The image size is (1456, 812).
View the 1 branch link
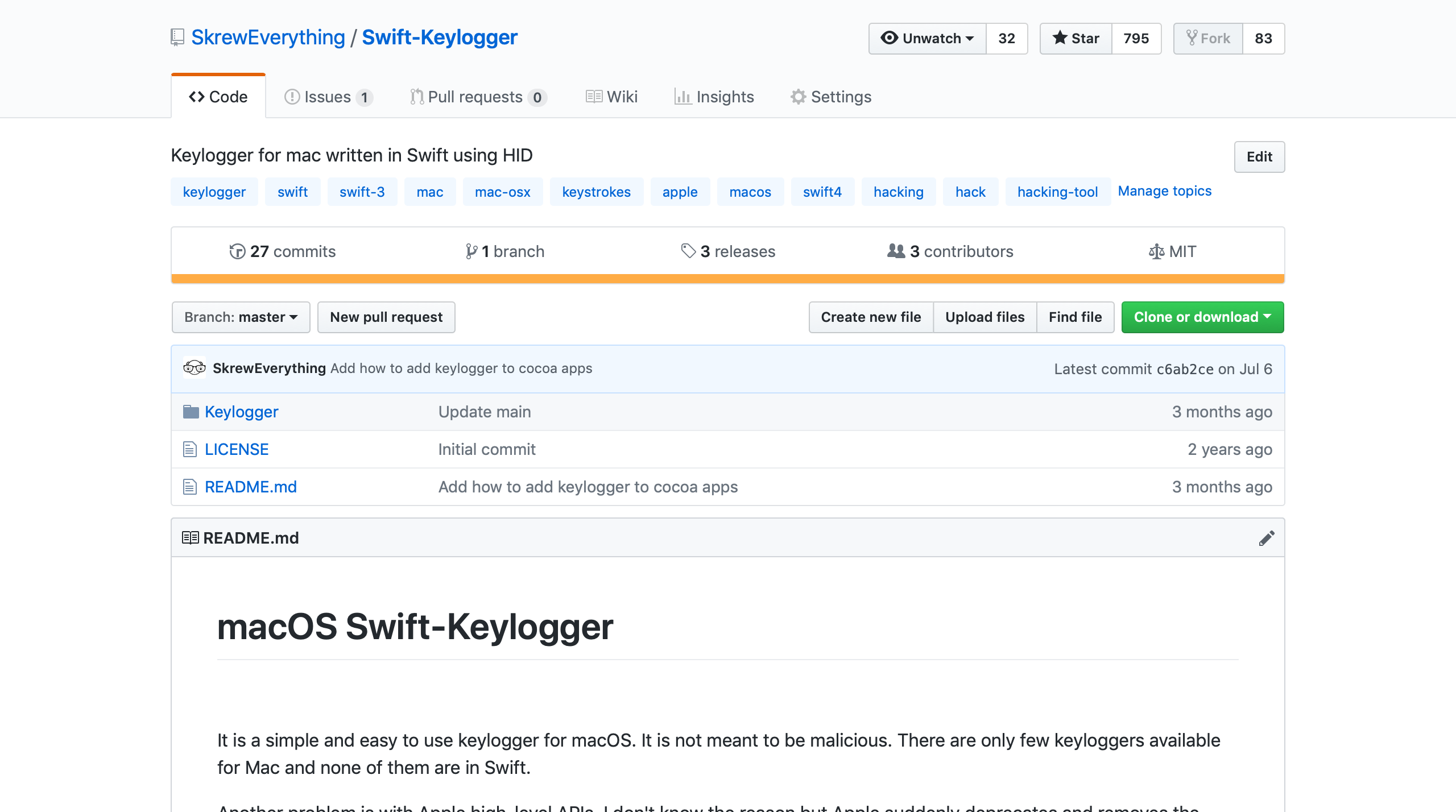coord(505,251)
